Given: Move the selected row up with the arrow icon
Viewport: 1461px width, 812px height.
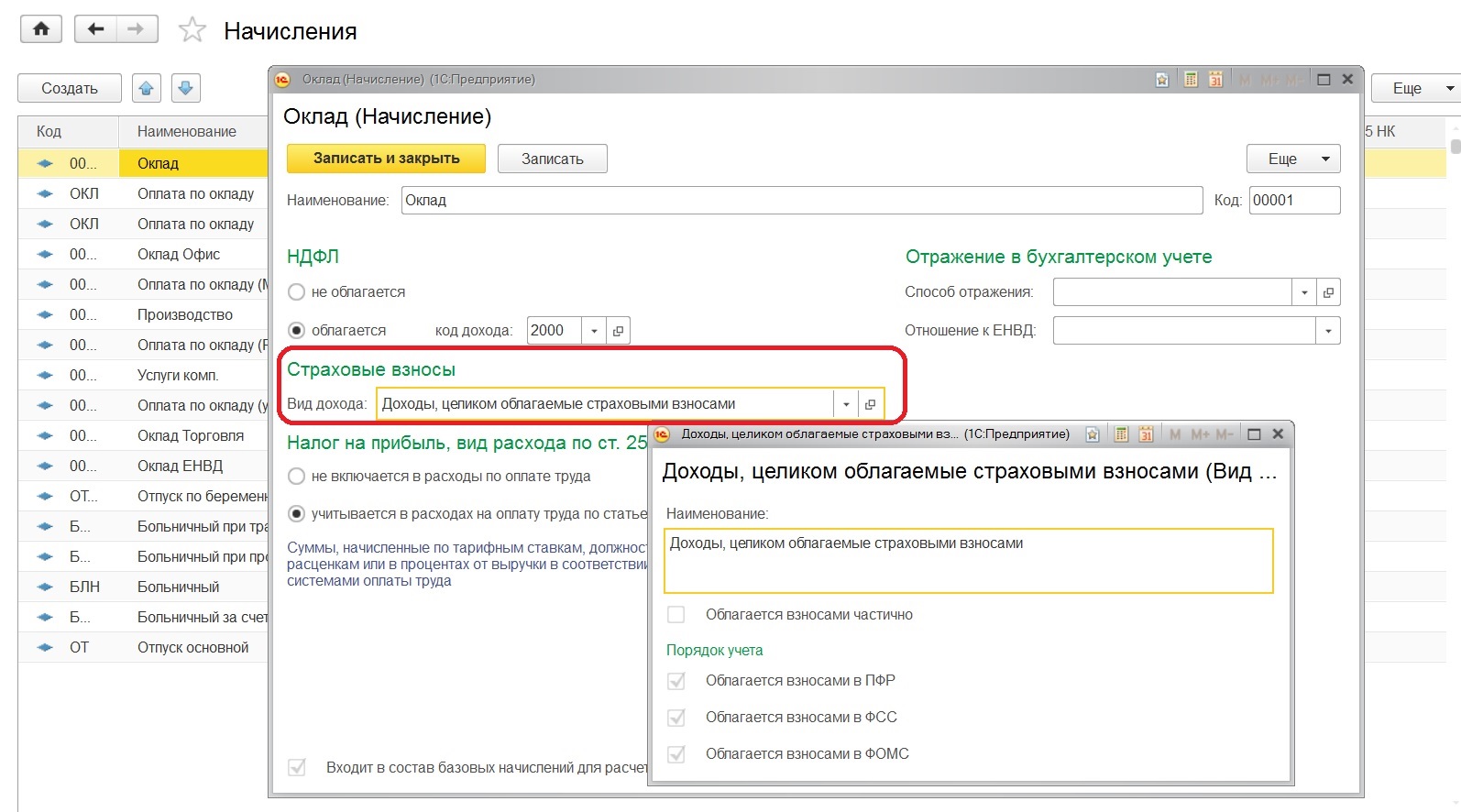Looking at the screenshot, I should (147, 88).
